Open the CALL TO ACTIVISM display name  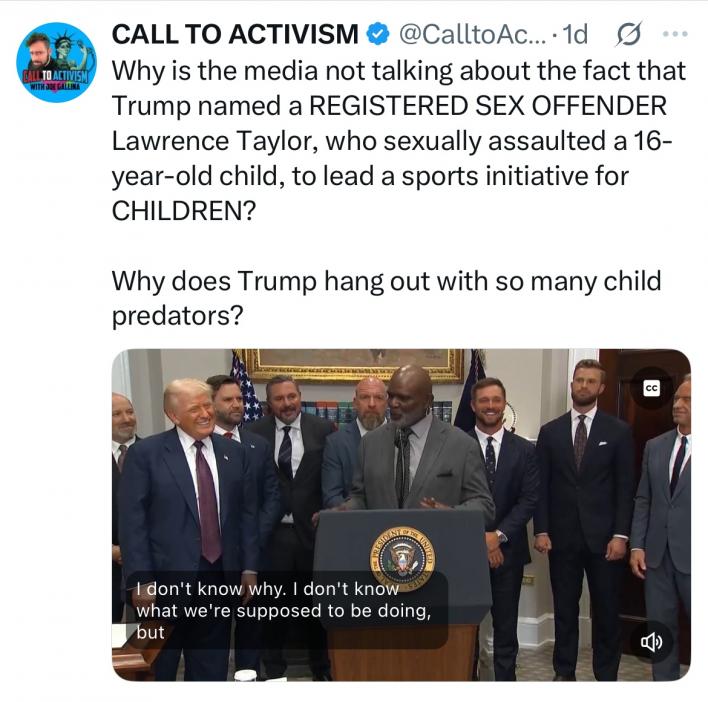pyautogui.click(x=235, y=34)
